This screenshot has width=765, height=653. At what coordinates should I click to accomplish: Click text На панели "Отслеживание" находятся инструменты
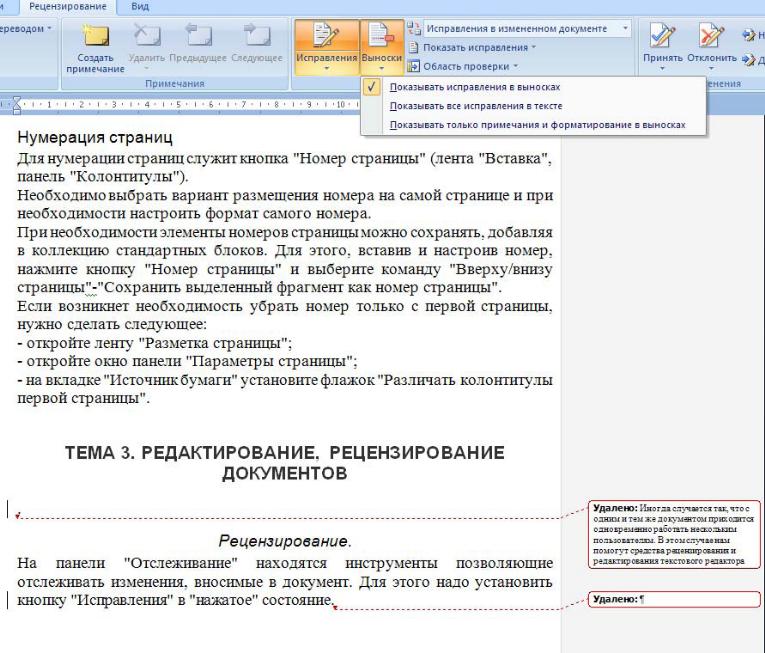coord(227,563)
